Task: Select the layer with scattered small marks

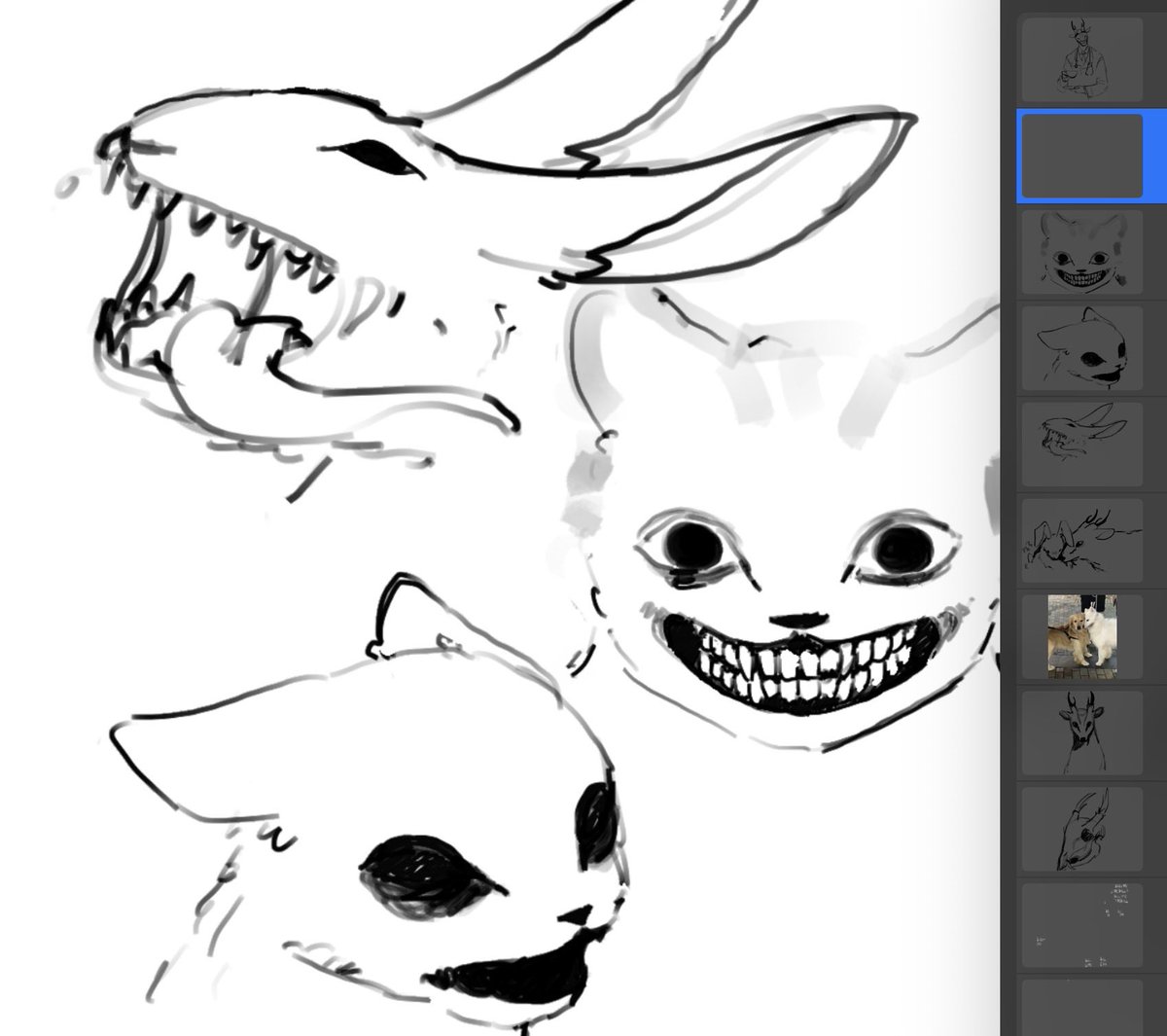Action: pyautogui.click(x=1080, y=925)
